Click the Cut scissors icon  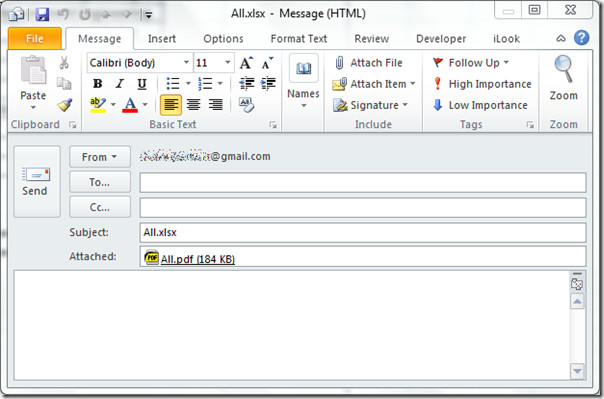coord(64,62)
